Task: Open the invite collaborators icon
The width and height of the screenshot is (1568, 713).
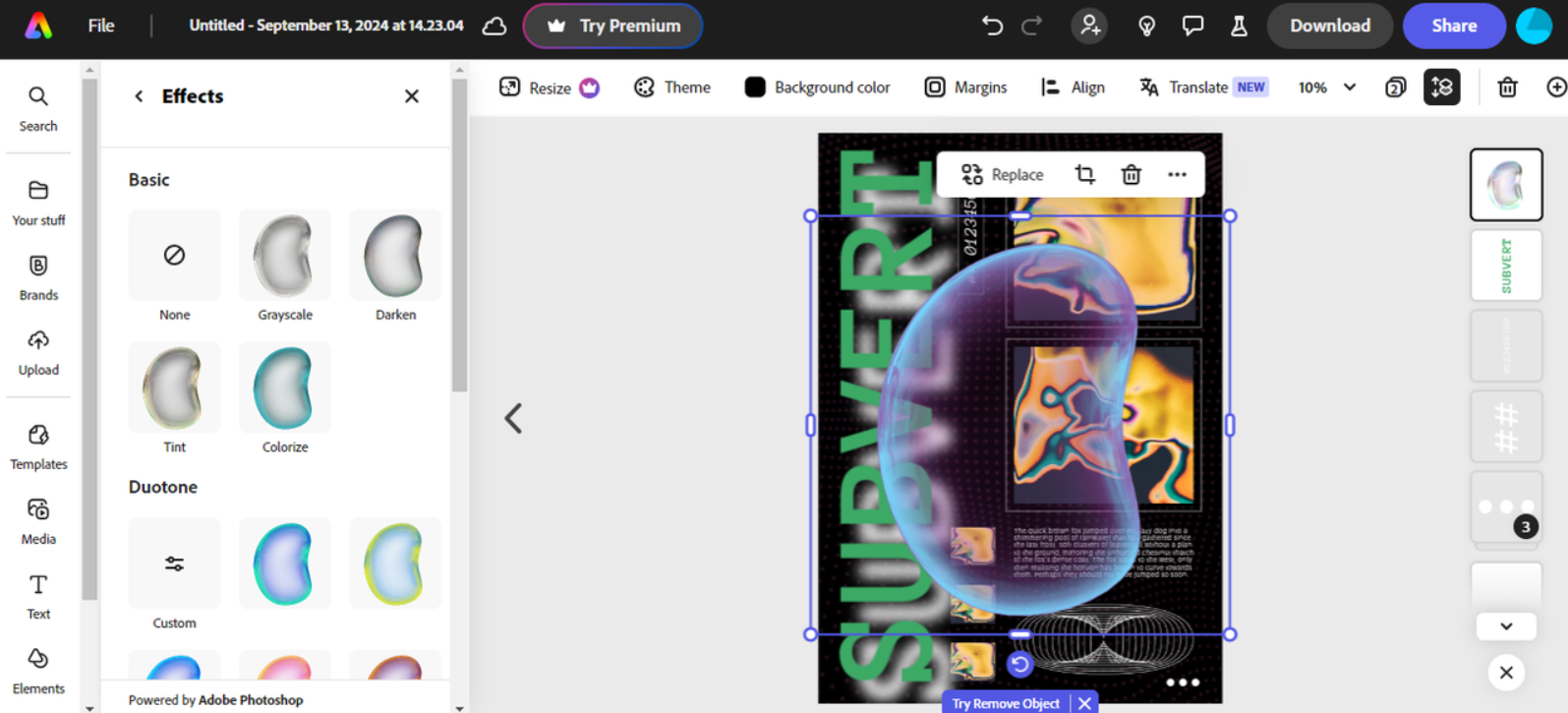Action: (1089, 26)
